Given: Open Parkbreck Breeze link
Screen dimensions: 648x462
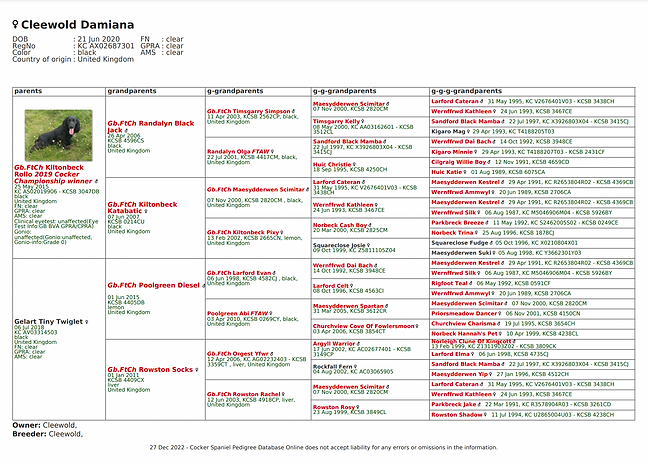Looking at the screenshot, I should click(x=455, y=223).
